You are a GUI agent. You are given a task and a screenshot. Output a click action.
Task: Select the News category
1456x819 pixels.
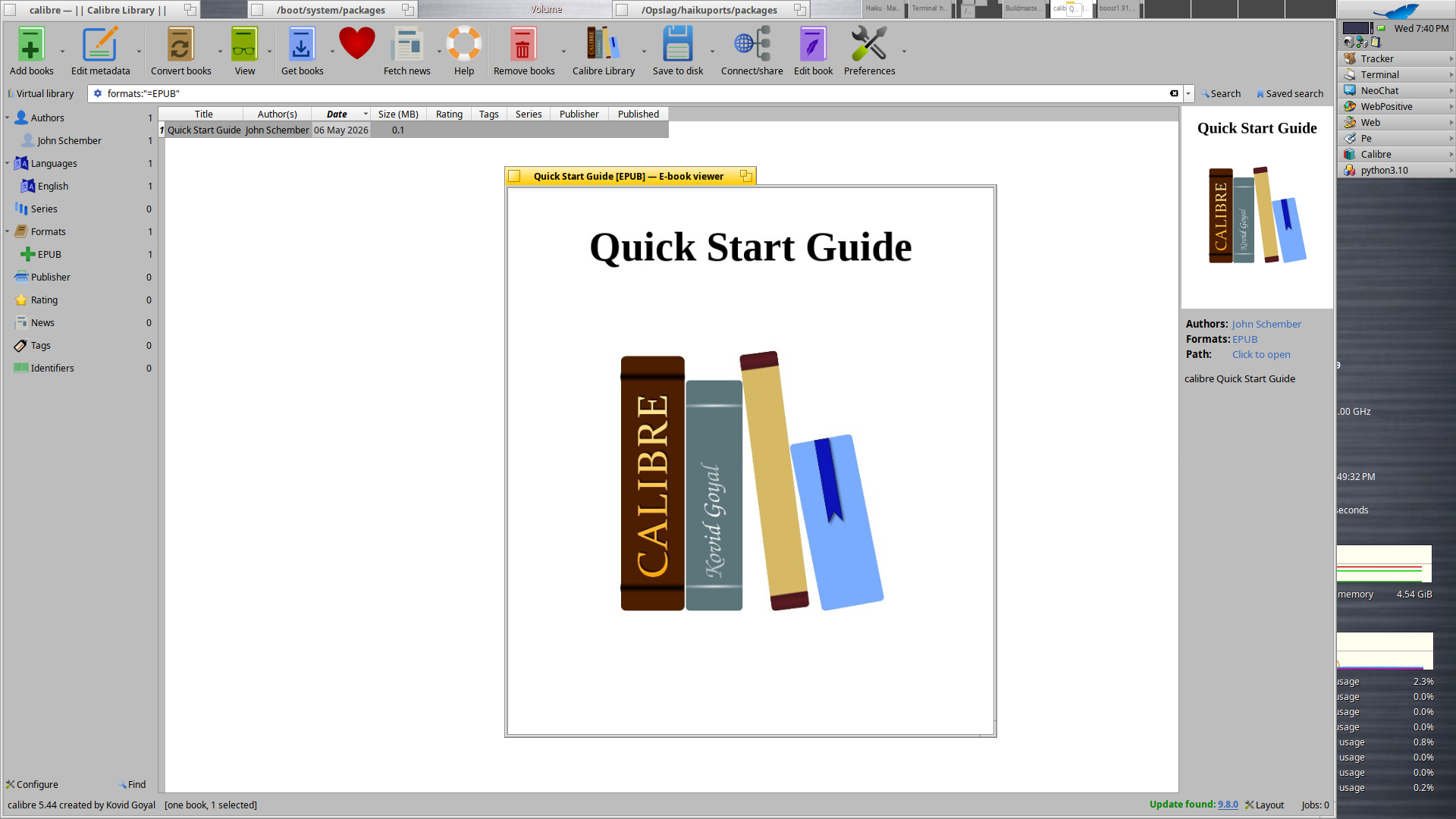click(42, 322)
